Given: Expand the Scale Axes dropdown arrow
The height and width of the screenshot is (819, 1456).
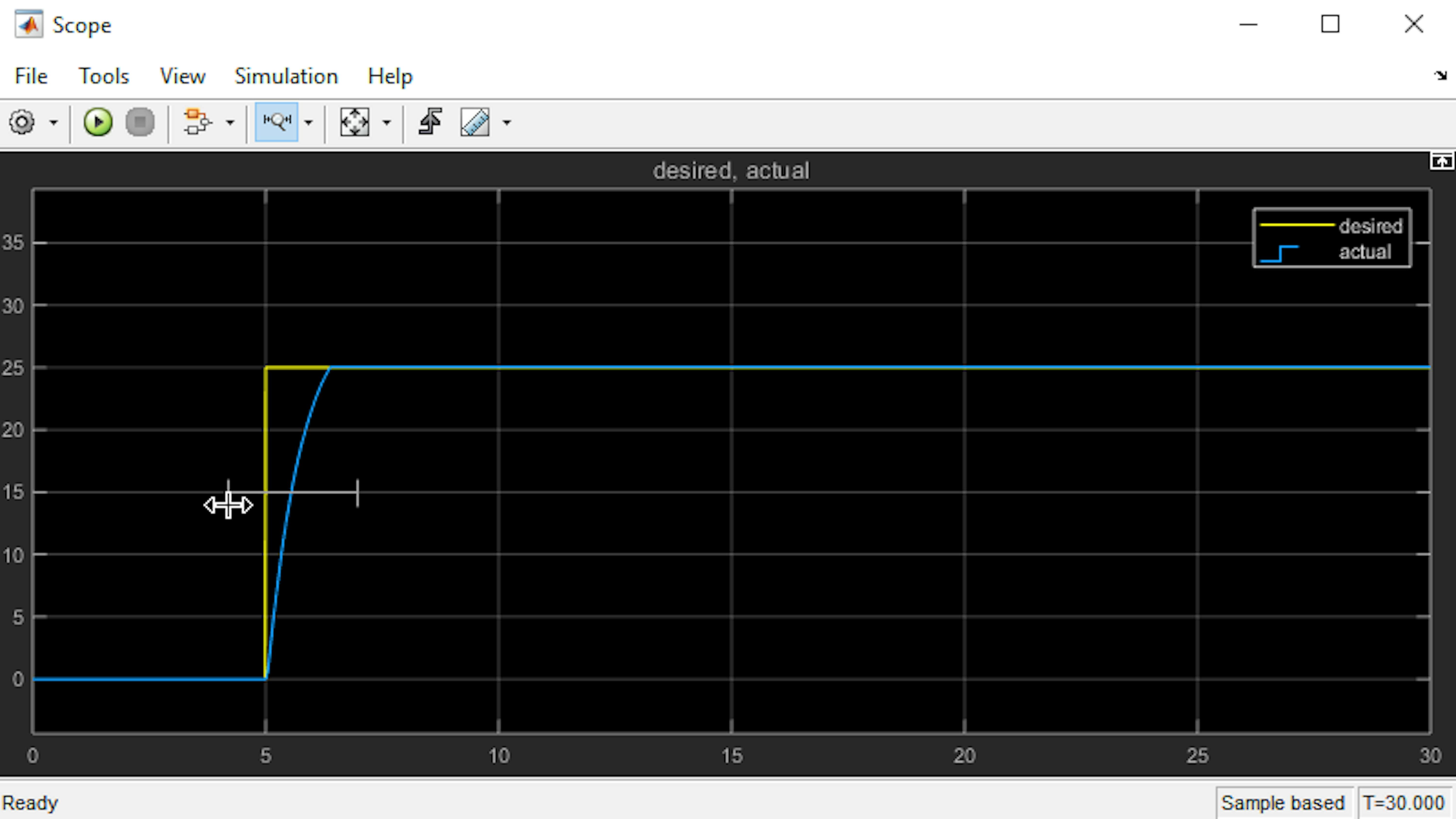Looking at the screenshot, I should 387,122.
